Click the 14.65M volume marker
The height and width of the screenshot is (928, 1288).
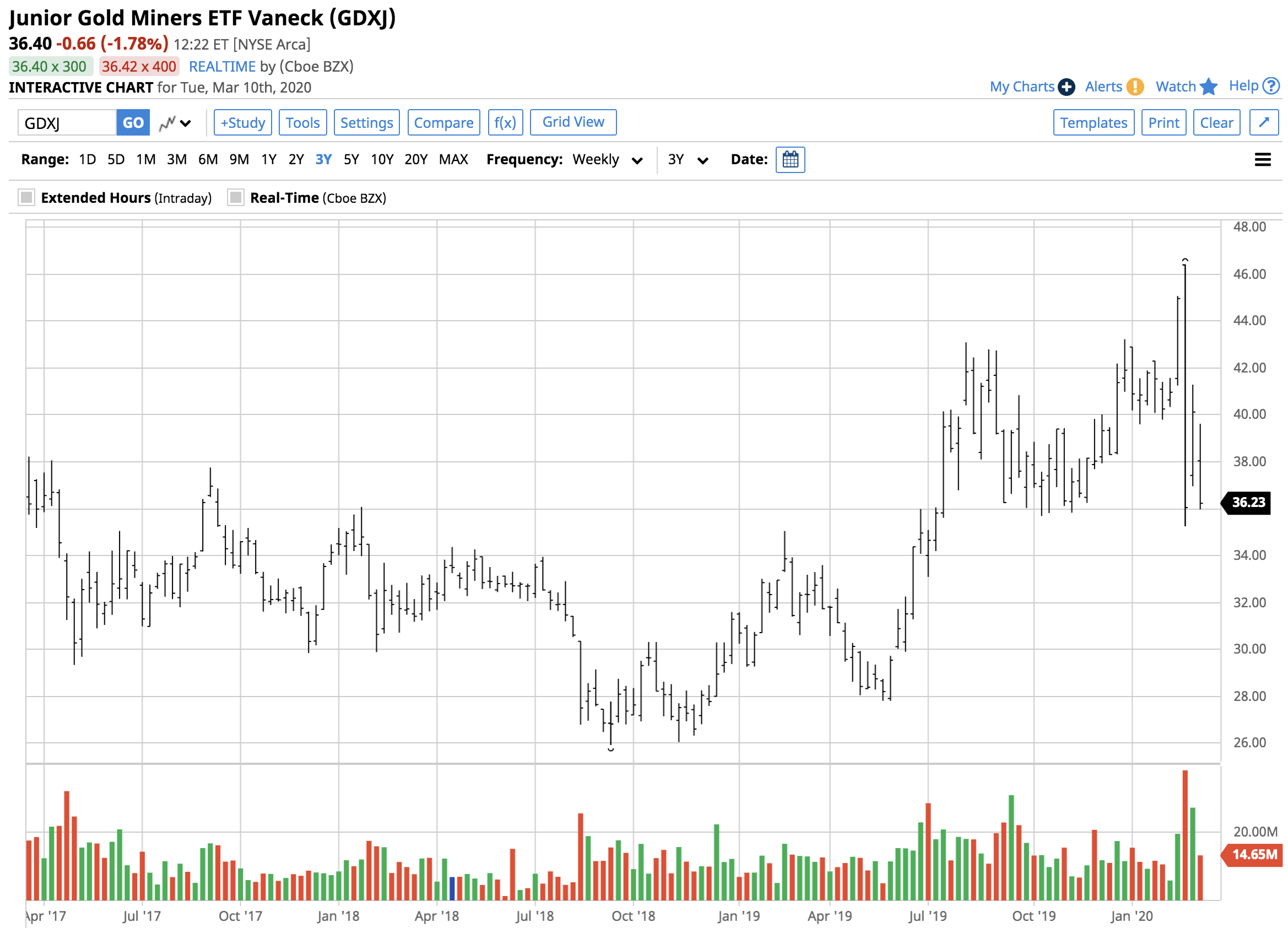tap(1251, 855)
